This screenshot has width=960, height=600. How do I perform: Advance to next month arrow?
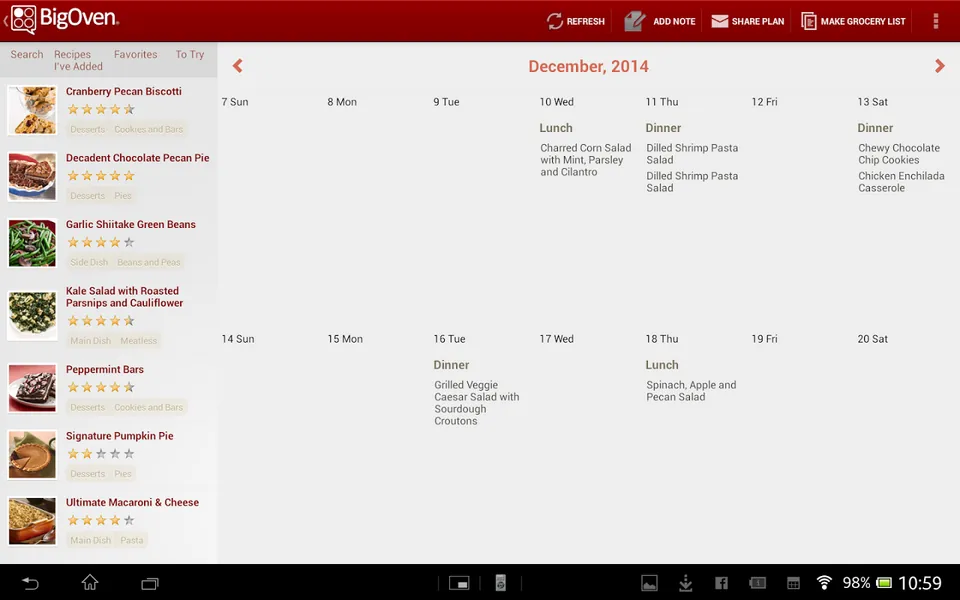(x=940, y=66)
